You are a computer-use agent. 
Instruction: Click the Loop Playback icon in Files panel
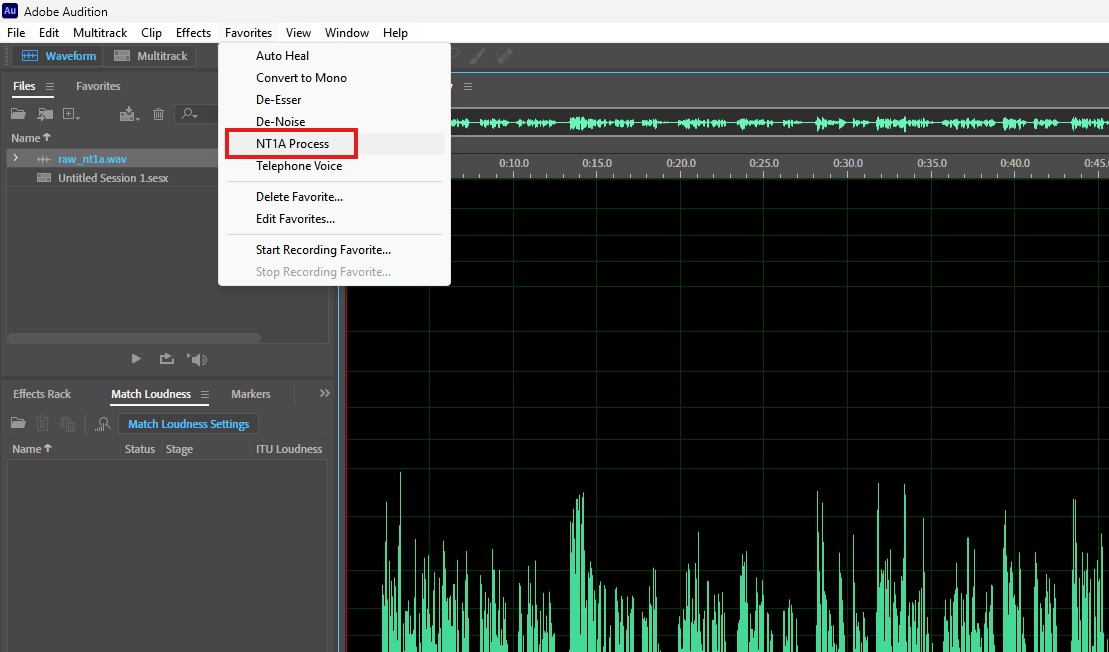click(x=167, y=359)
